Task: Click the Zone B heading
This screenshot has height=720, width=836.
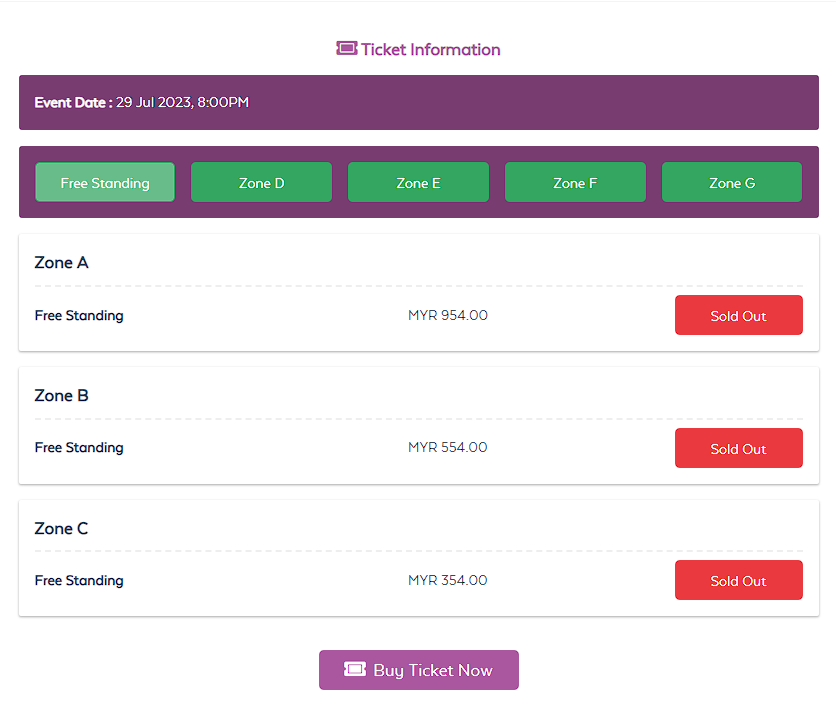Action: [61, 396]
